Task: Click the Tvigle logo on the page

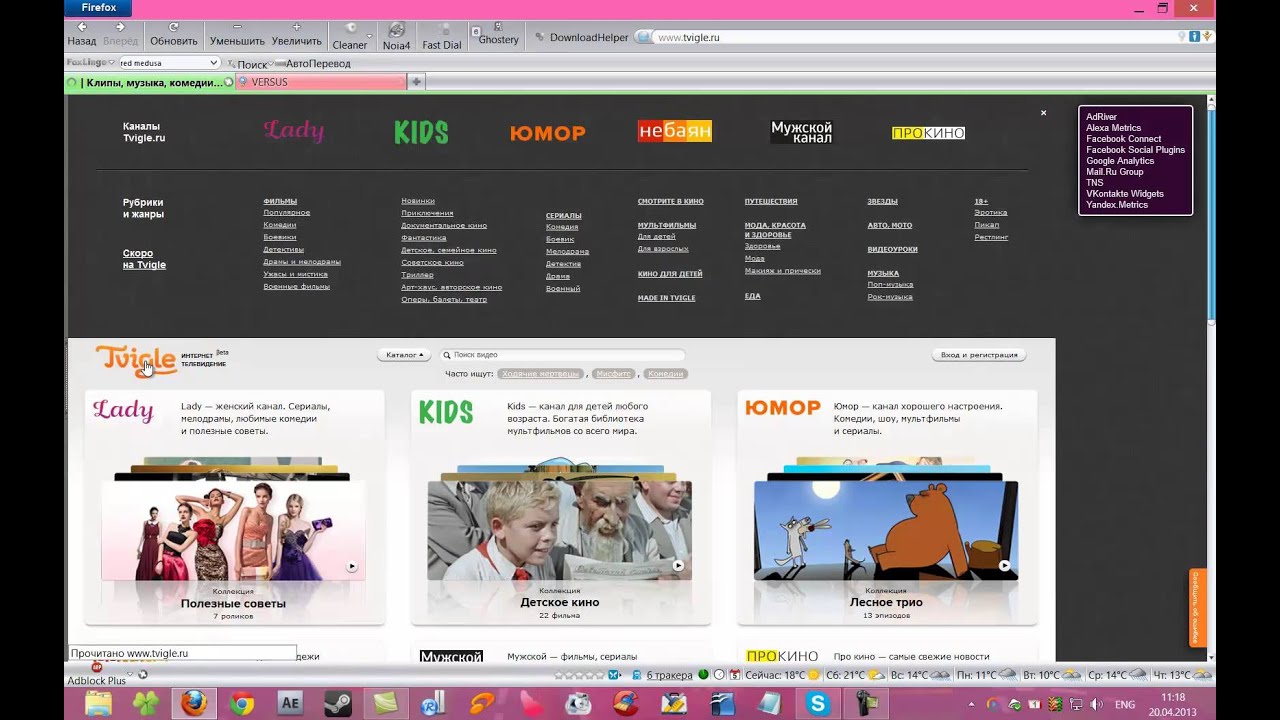Action: click(x=136, y=360)
